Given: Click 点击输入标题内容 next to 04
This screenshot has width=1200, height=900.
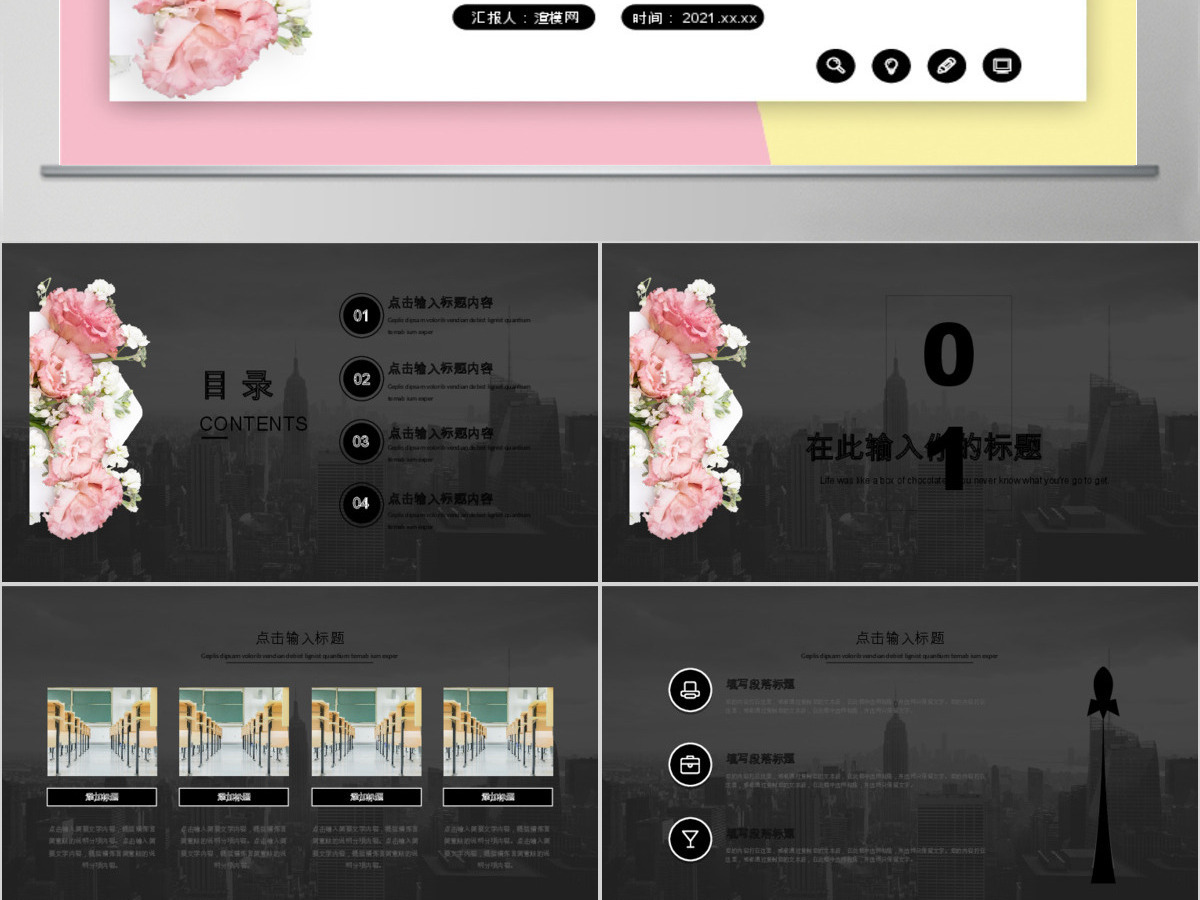Looking at the screenshot, I should point(440,498).
